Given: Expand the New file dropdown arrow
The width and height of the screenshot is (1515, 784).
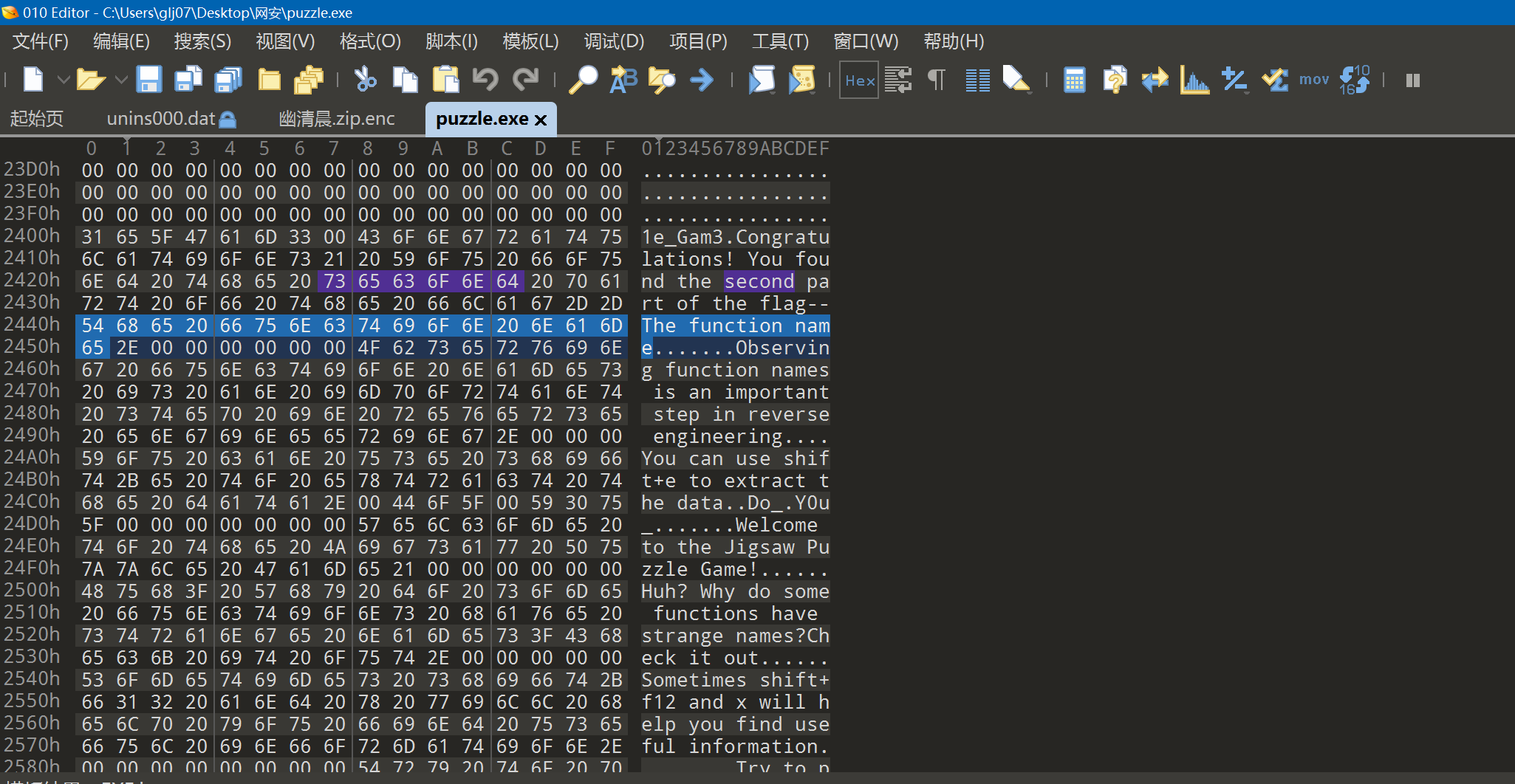Looking at the screenshot, I should [64, 80].
